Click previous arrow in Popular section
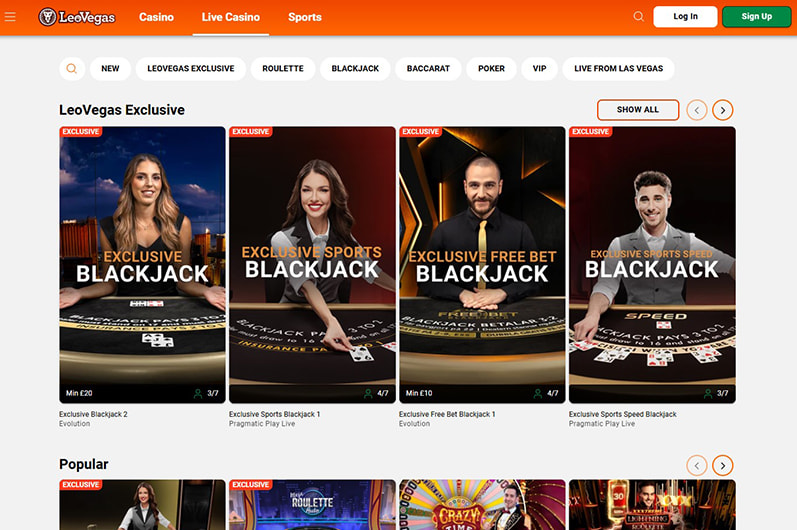 pos(697,465)
